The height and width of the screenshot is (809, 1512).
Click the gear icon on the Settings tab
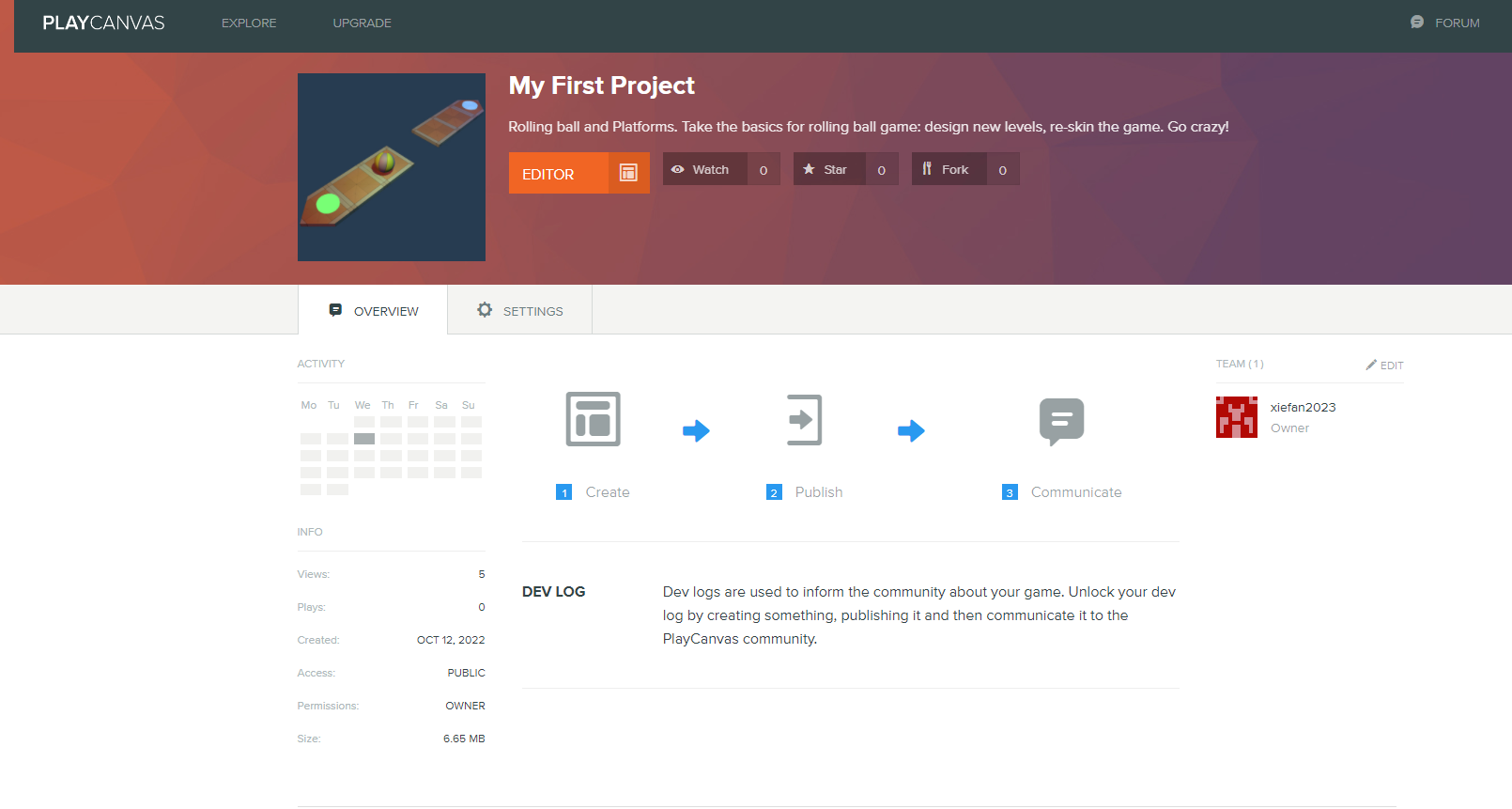click(x=485, y=310)
